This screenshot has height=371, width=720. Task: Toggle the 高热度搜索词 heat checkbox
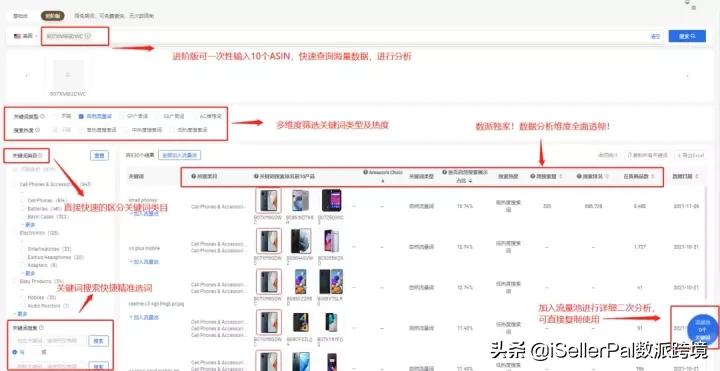point(81,130)
